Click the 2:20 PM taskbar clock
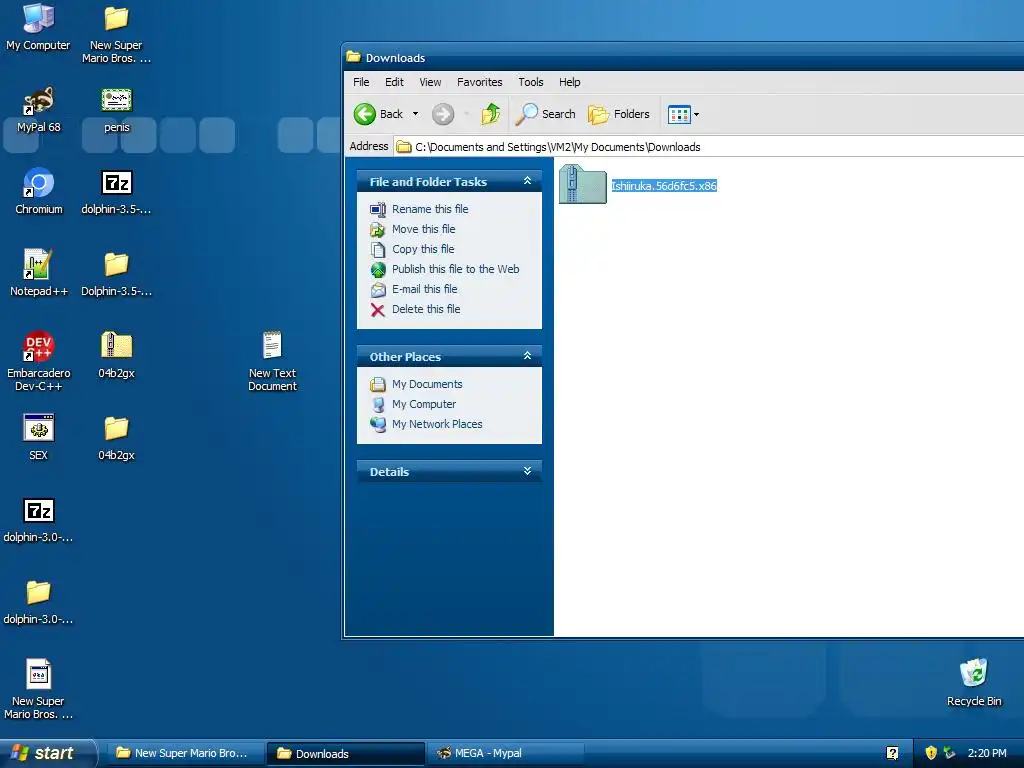 [987, 753]
